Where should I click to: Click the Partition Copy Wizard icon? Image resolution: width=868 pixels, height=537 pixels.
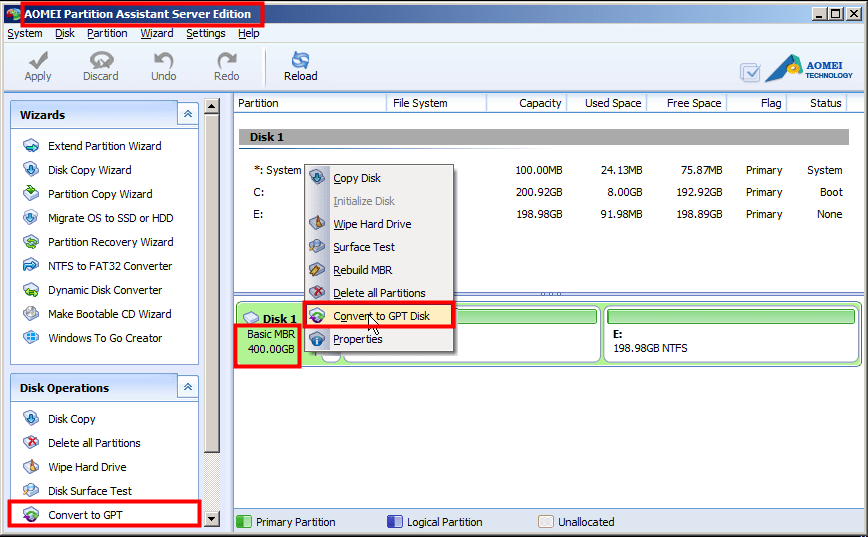click(x=31, y=193)
